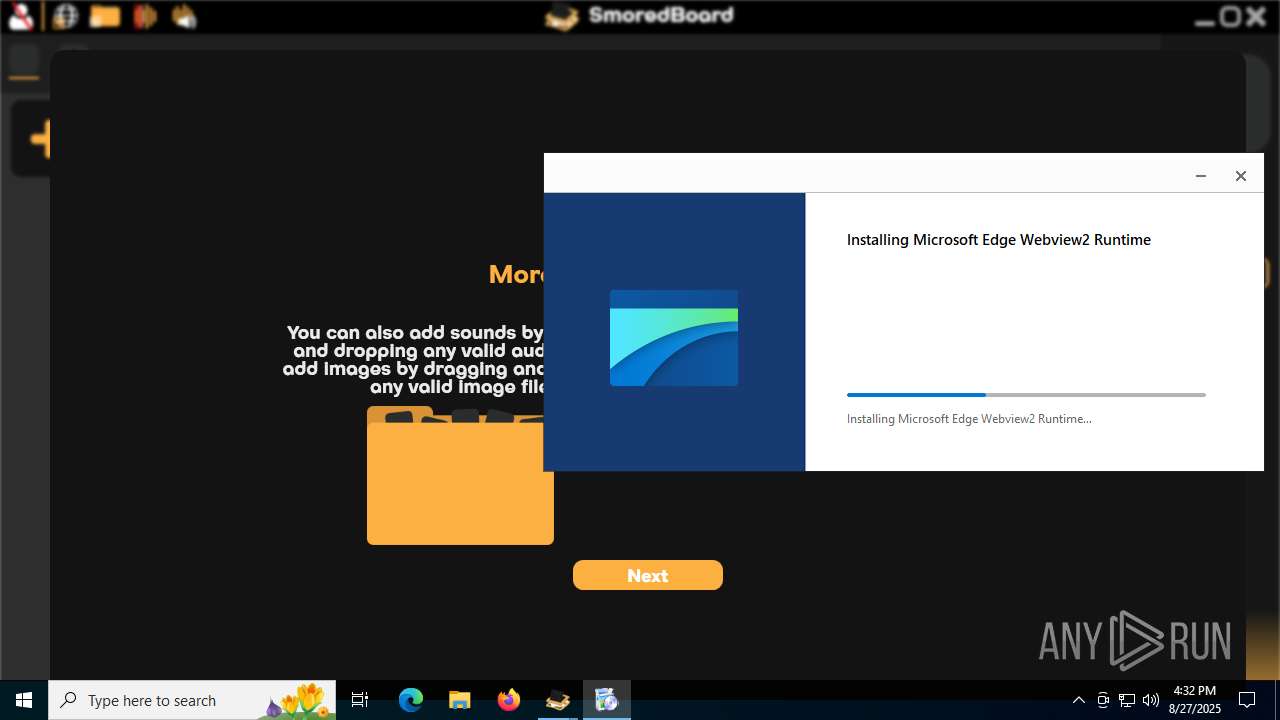Switch to the installer taskbar icon
Viewport: 1280px width, 720px height.
coord(607,700)
